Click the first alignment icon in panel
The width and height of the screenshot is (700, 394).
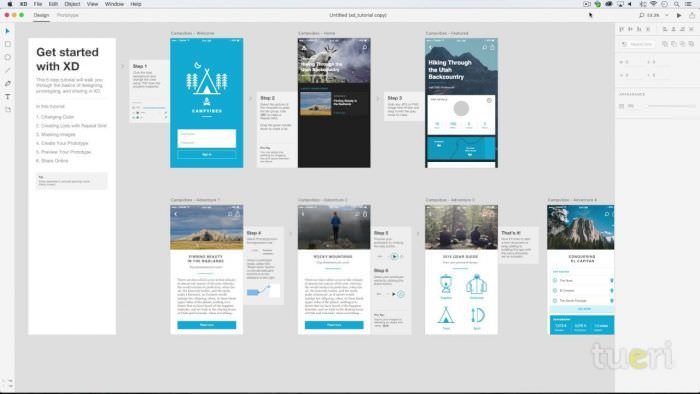(621, 29)
